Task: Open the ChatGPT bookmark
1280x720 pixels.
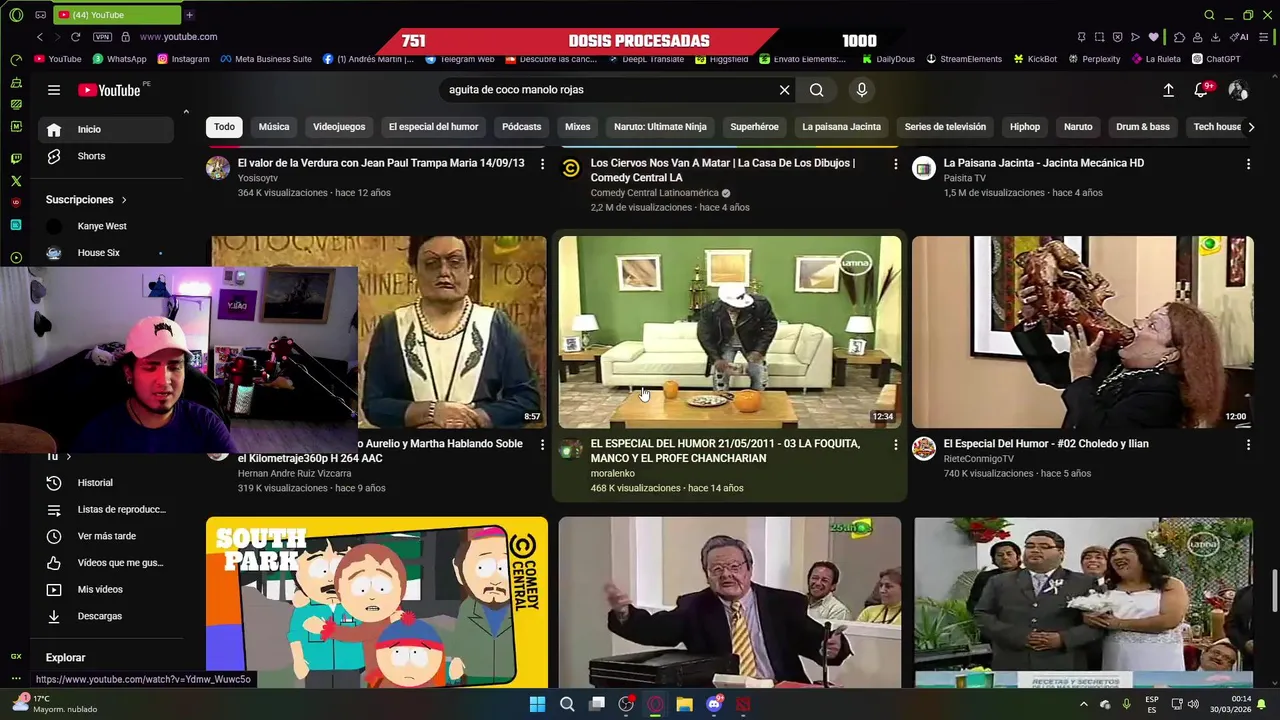Action: (1215, 59)
